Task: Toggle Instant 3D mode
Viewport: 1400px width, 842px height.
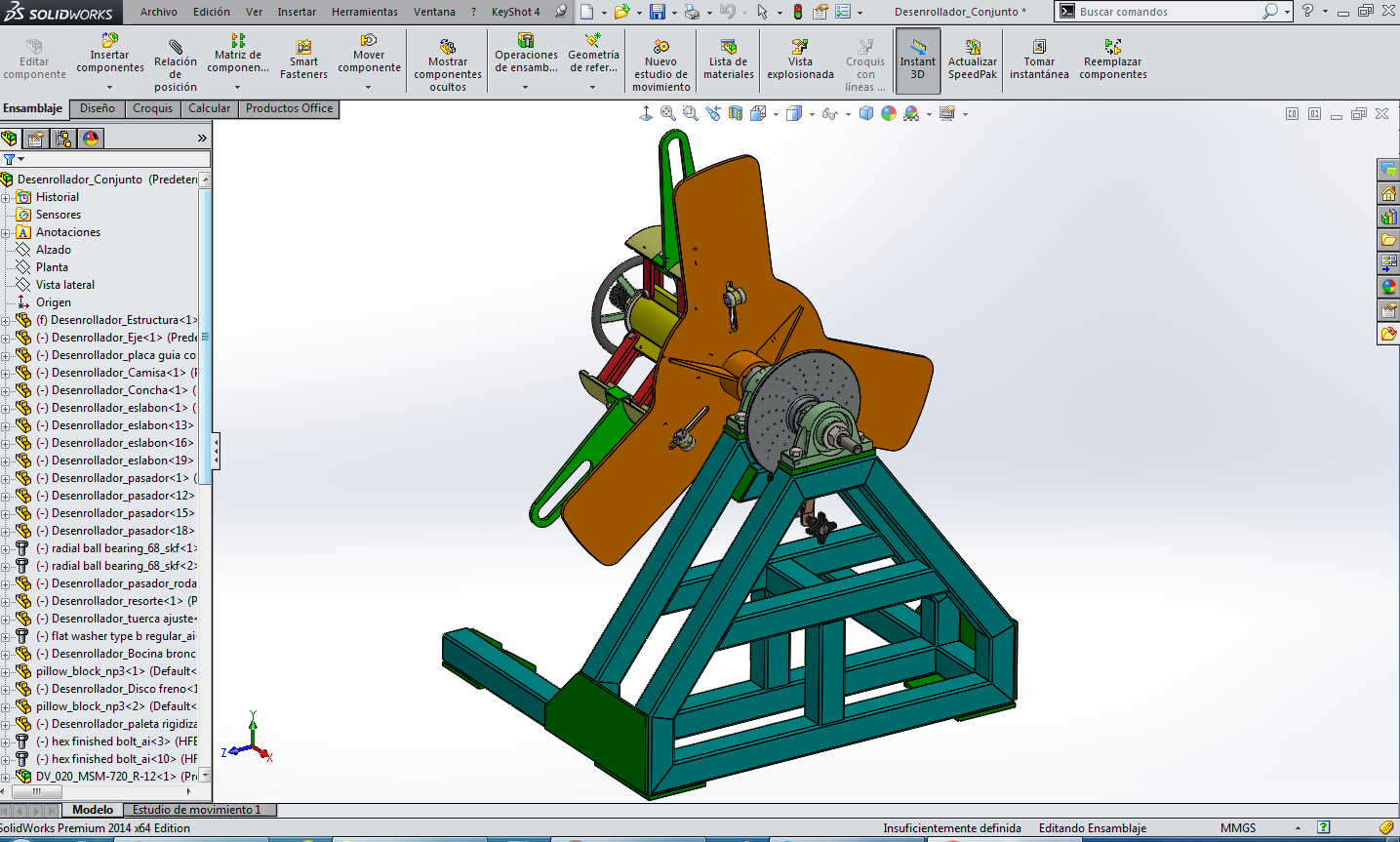Action: pos(917,60)
